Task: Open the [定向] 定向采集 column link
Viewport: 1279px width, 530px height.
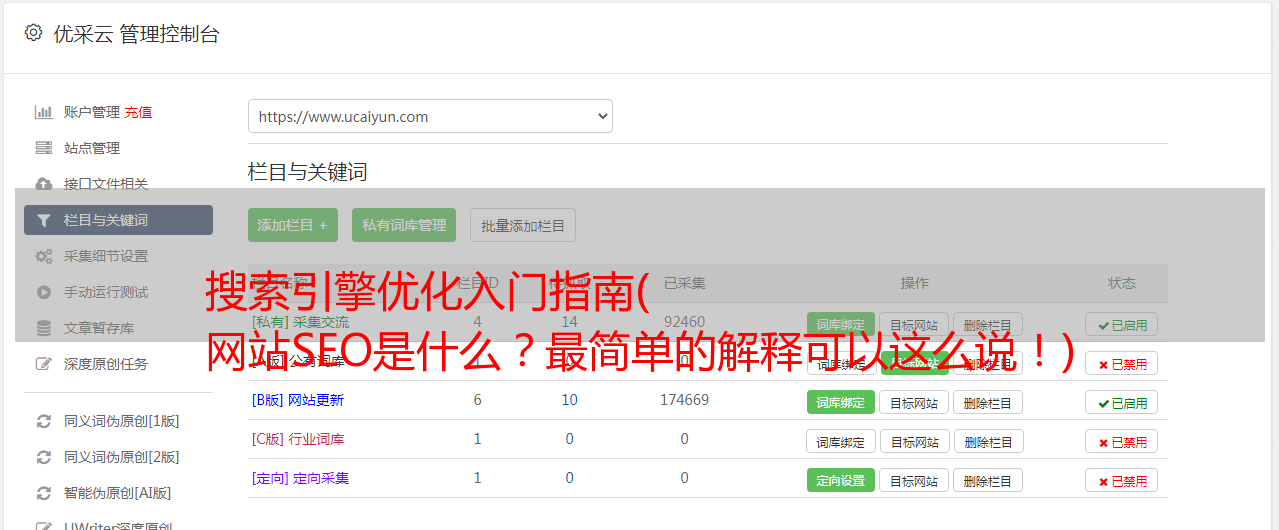Action: [300, 478]
